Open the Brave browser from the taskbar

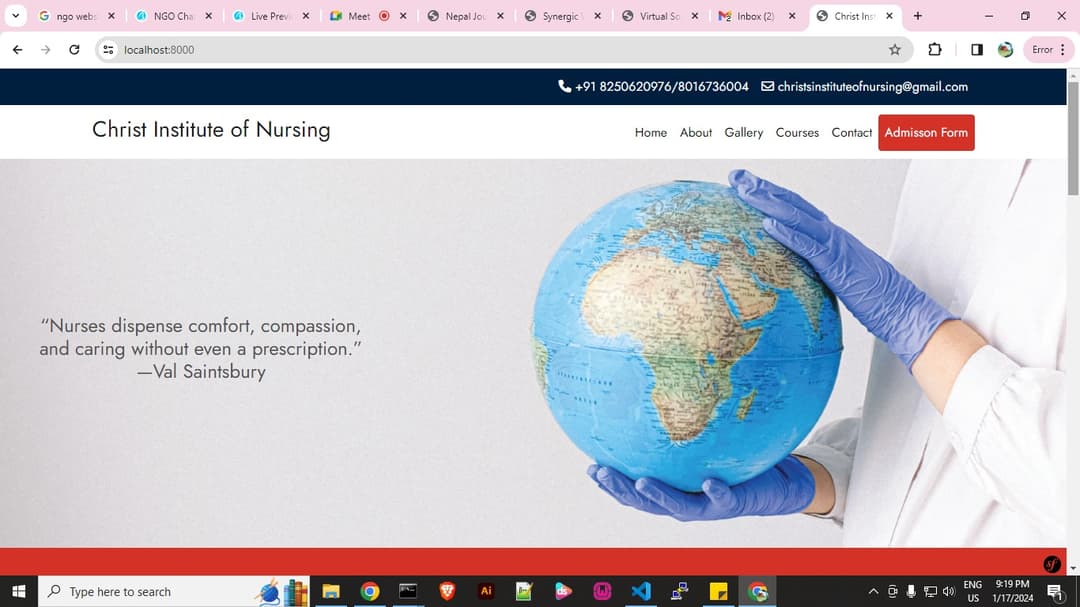point(447,591)
